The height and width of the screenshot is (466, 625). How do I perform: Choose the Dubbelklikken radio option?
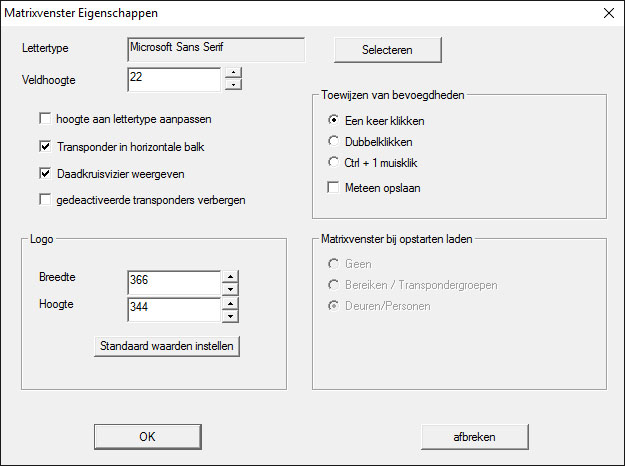pyautogui.click(x=334, y=141)
